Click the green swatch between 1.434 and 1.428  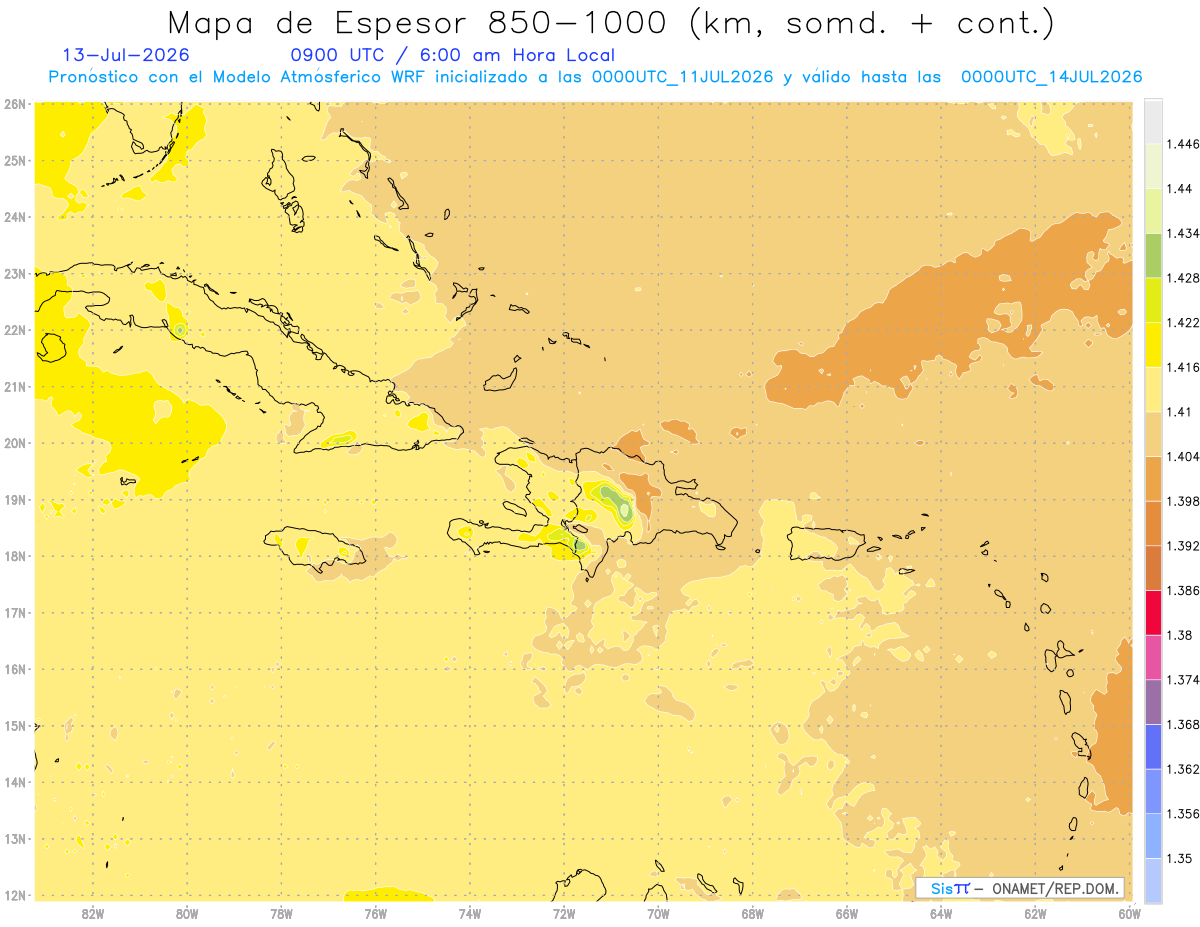(x=1153, y=255)
